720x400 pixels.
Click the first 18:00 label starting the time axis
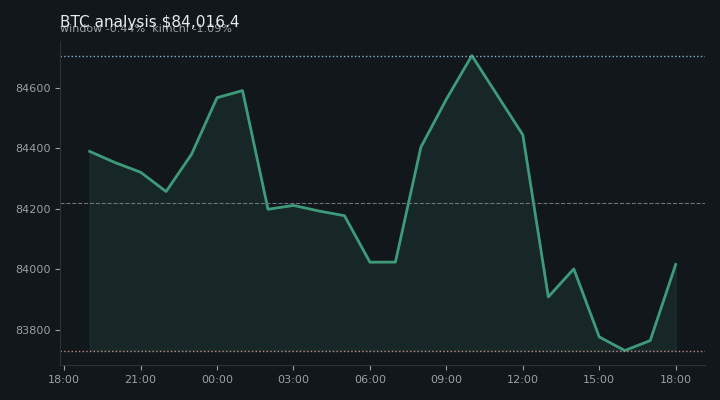click(64, 379)
